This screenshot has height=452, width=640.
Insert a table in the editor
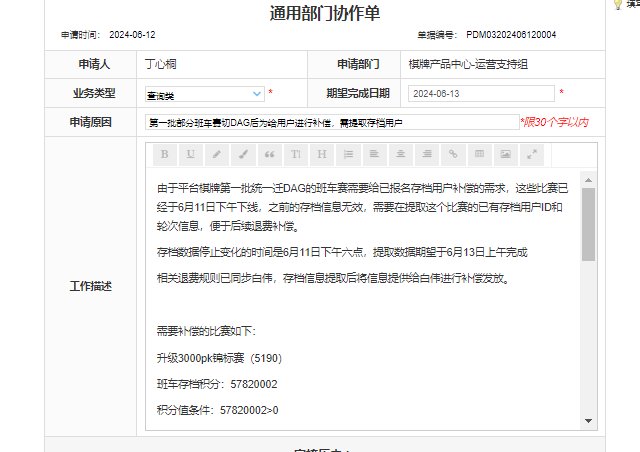tap(479, 154)
